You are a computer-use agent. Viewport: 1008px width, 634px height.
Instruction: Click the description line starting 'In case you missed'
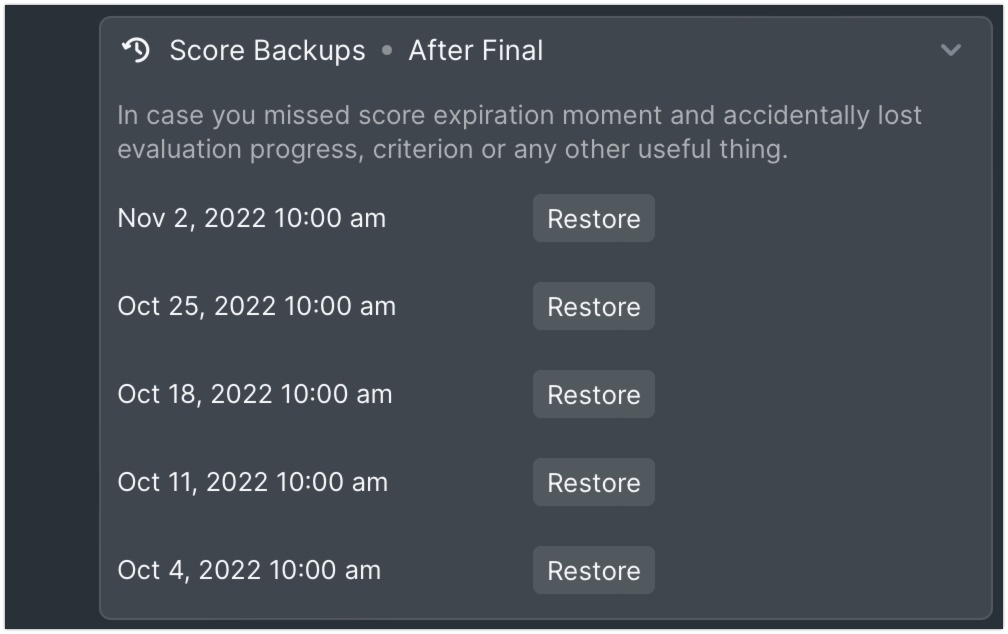(x=519, y=115)
